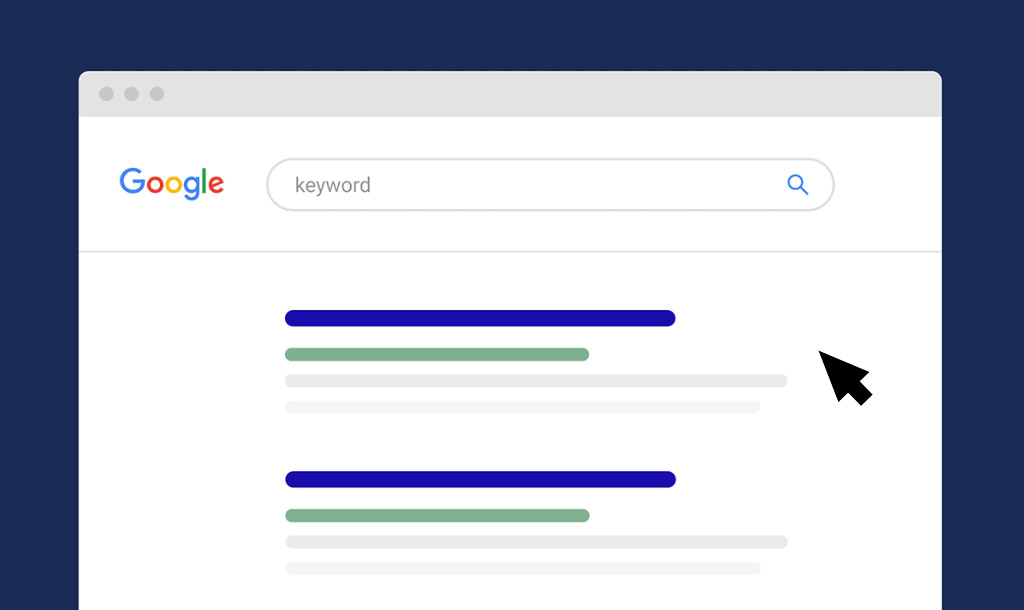Select the second result's top gray description line
Viewport: 1024px width, 610px height.
[536, 542]
